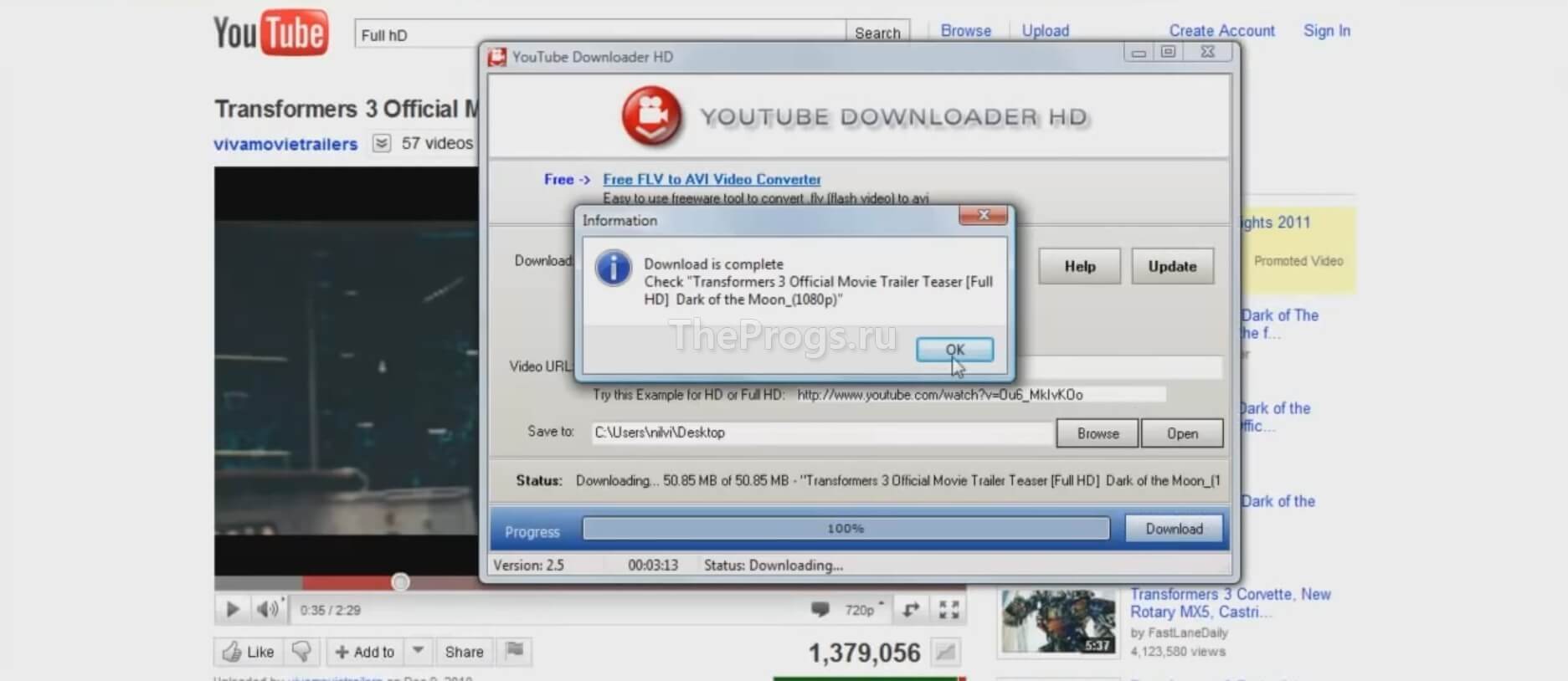
Task: Click the 100% progress bar
Action: [846, 529]
